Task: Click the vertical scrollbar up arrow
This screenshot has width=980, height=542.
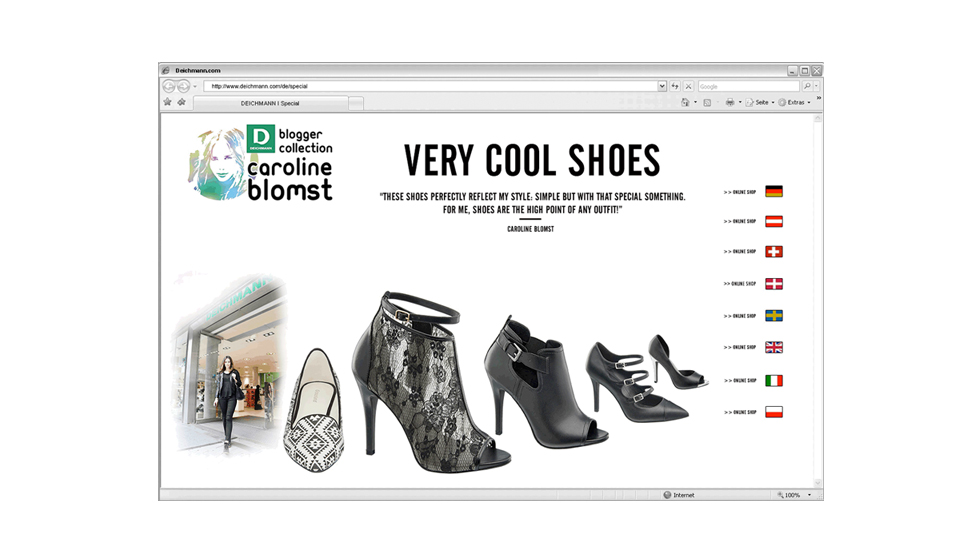Action: [818, 118]
